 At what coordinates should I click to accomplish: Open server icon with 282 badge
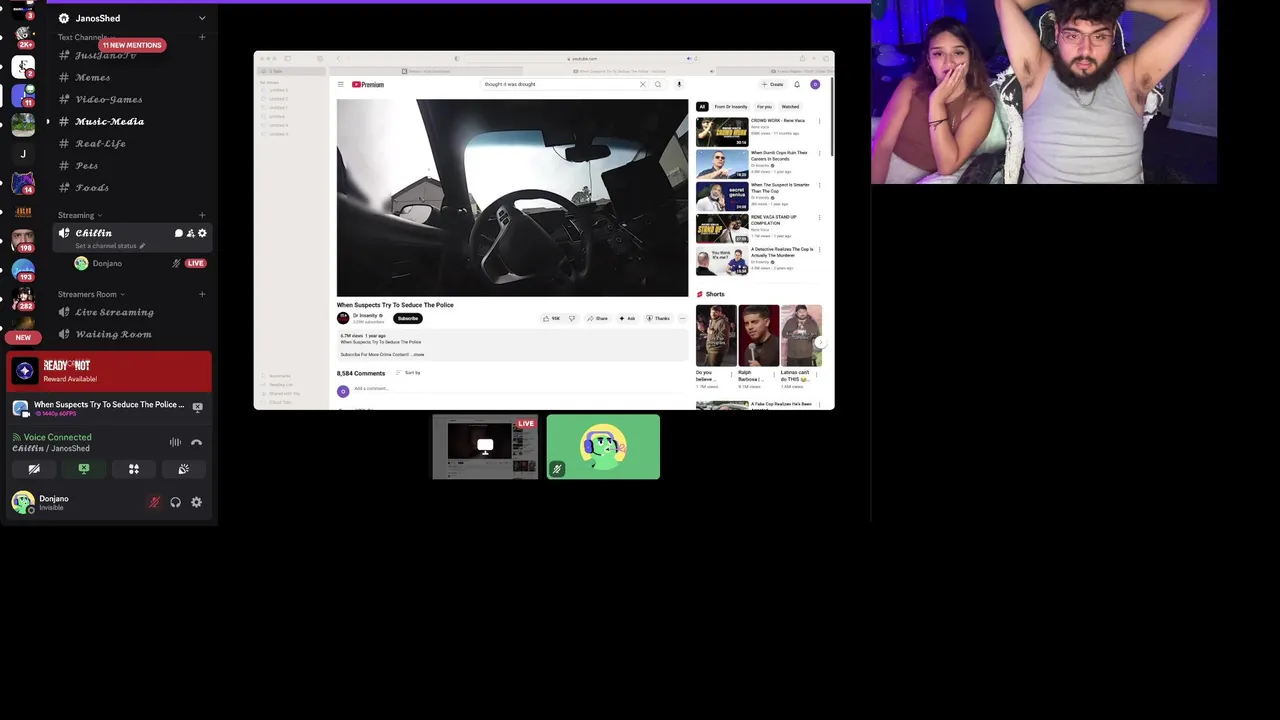coord(23,299)
